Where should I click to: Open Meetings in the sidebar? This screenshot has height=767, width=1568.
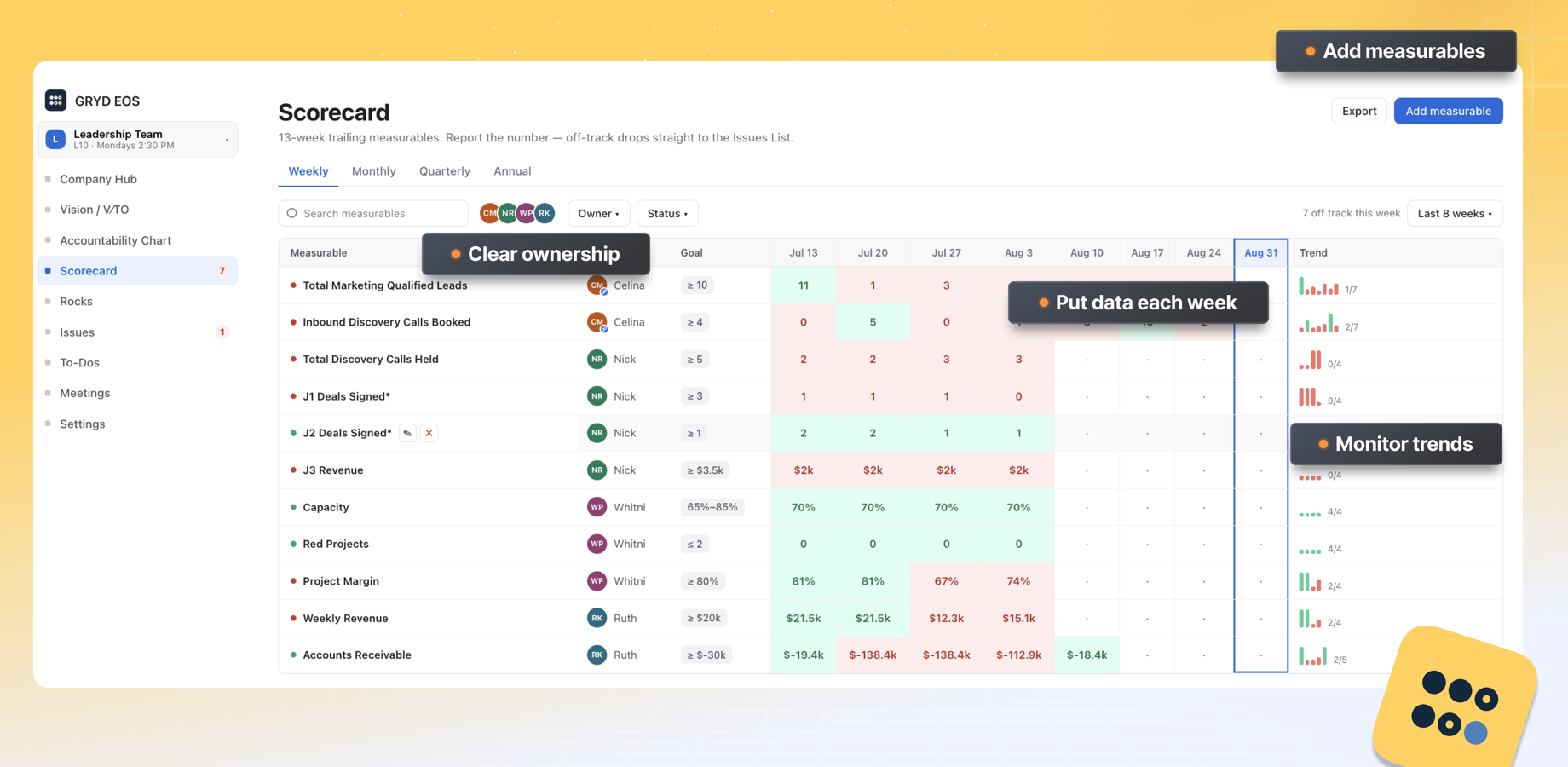(x=137, y=393)
